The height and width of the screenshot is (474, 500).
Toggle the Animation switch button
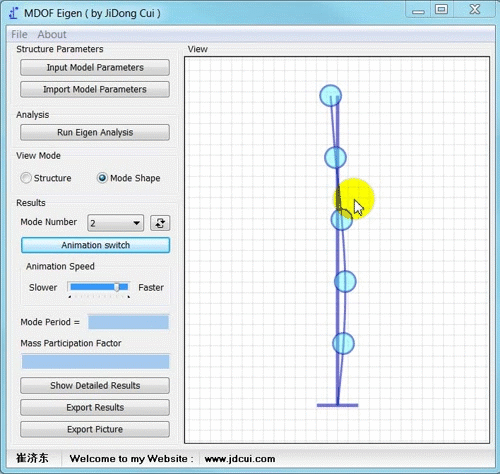[x=95, y=245]
